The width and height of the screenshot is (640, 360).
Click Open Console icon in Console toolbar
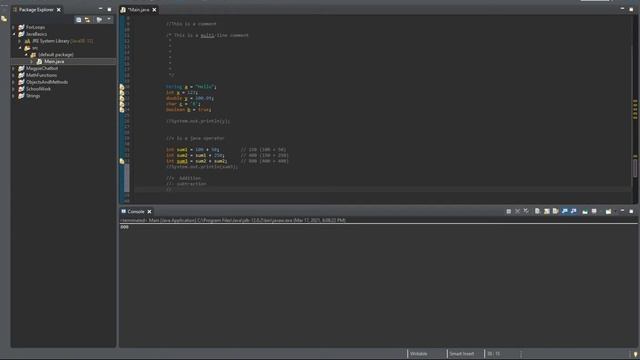[609, 211]
